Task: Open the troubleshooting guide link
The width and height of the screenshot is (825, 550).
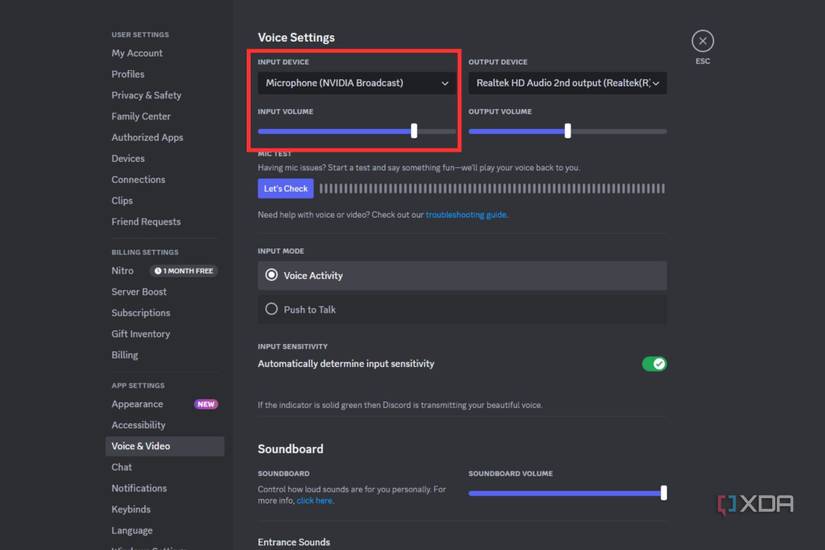Action: pos(466,215)
